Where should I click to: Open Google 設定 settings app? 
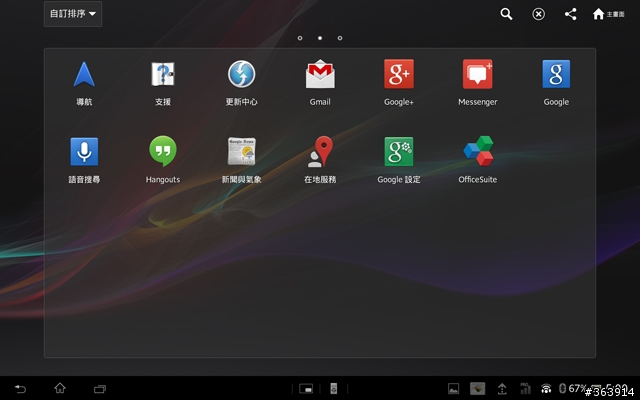pyautogui.click(x=399, y=160)
